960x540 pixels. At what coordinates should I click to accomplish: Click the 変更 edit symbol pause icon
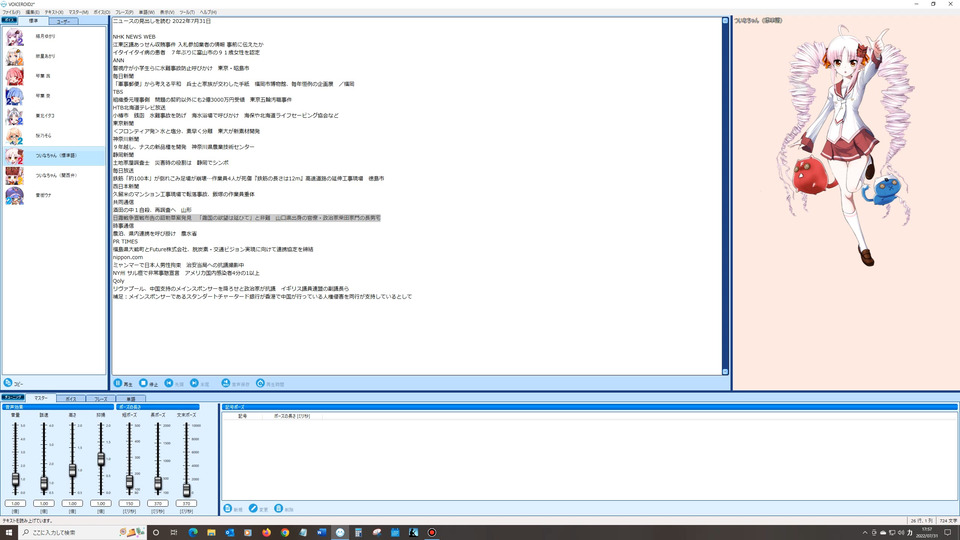tap(253, 508)
